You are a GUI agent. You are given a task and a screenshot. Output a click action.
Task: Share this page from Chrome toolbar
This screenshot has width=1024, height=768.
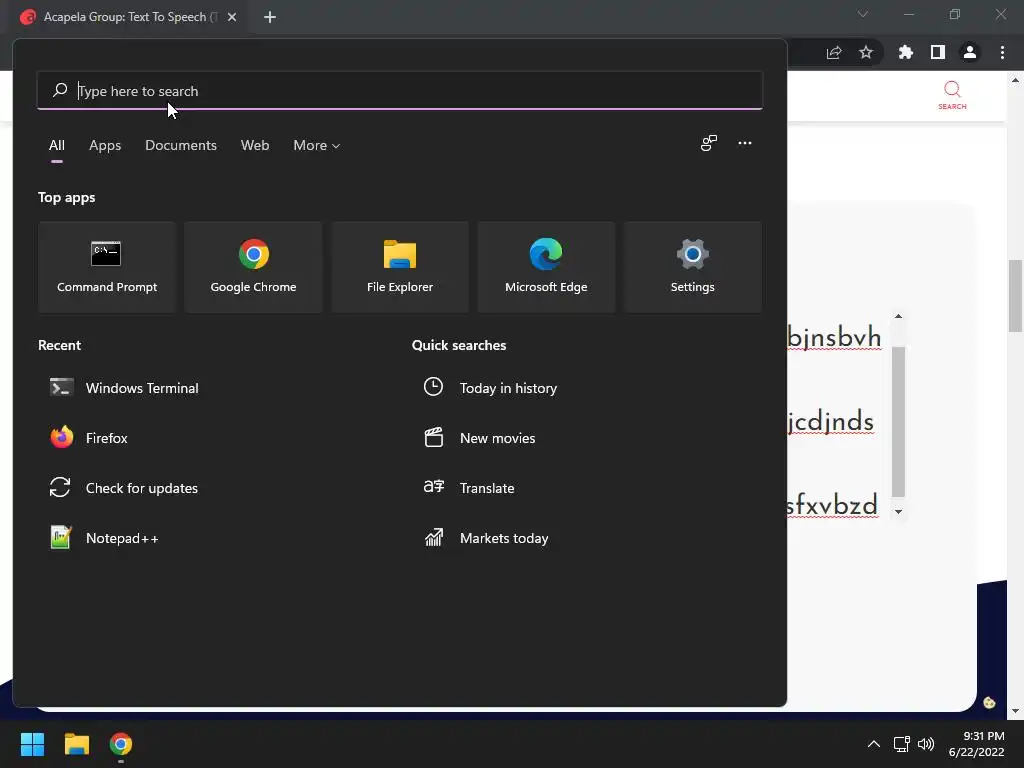click(x=834, y=52)
